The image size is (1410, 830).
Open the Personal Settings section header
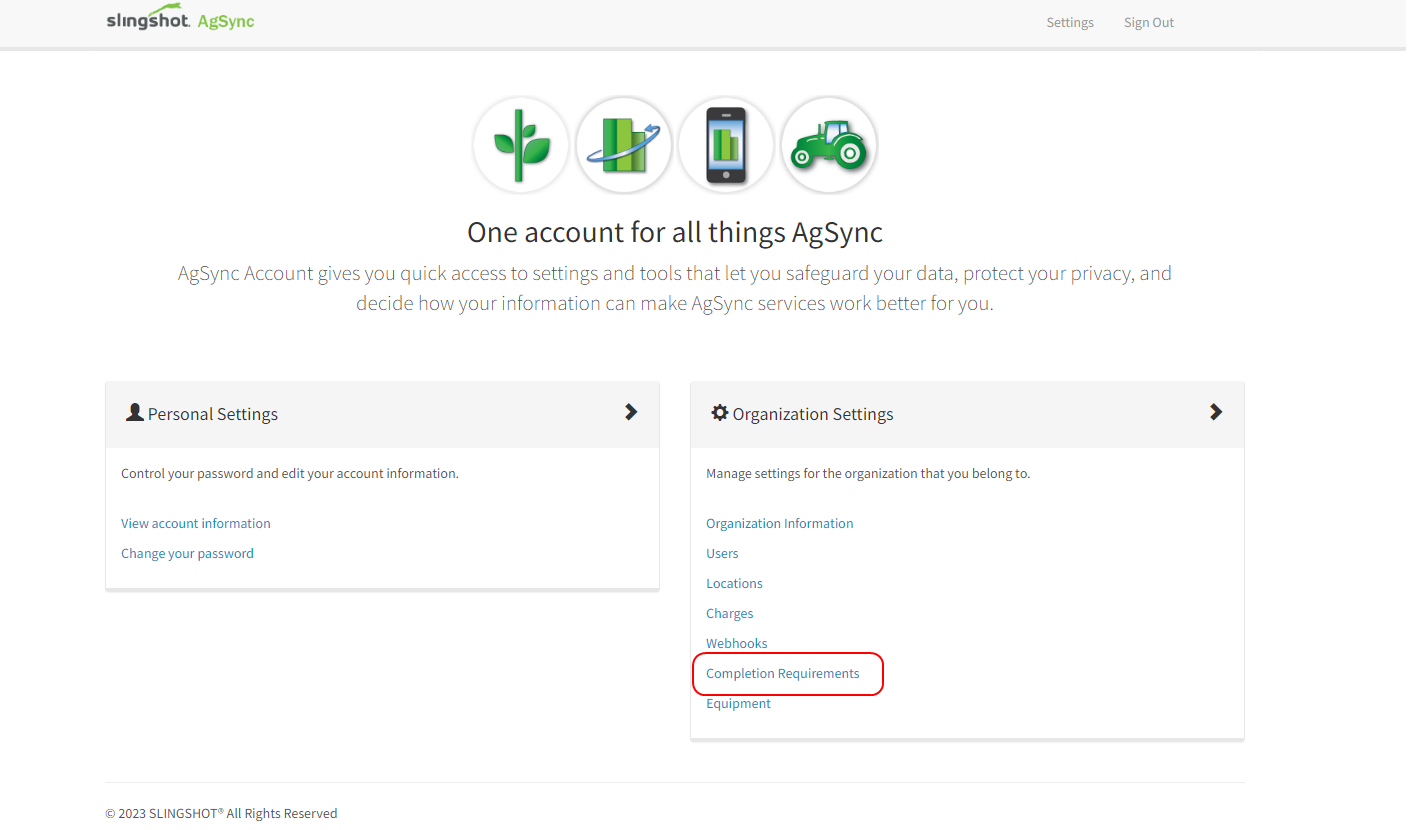(212, 413)
